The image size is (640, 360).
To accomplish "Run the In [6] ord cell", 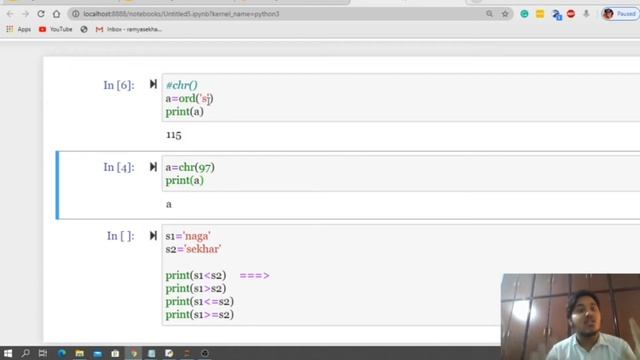I will pos(153,84).
